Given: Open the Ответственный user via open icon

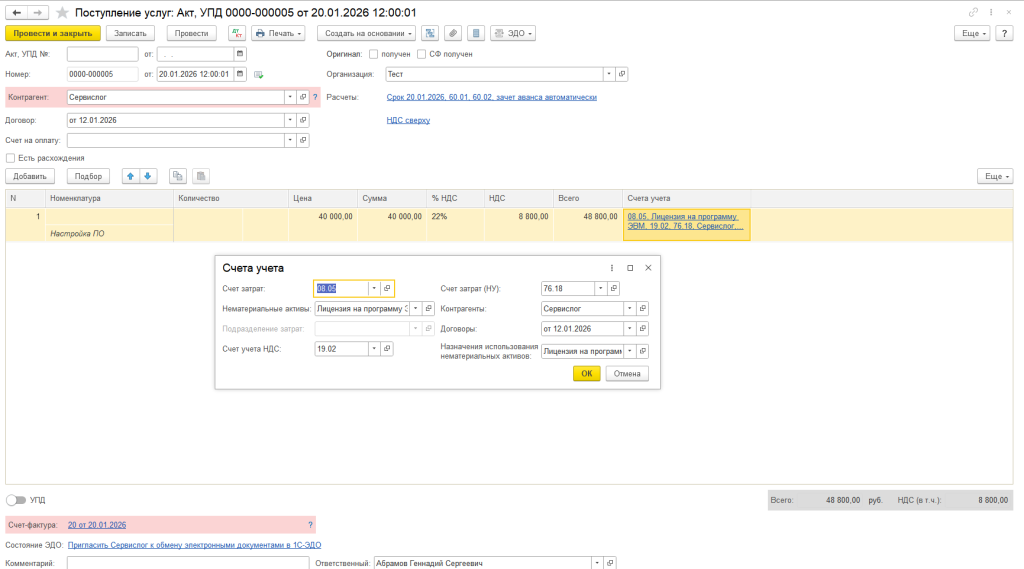Looking at the screenshot, I should pyautogui.click(x=610, y=563).
